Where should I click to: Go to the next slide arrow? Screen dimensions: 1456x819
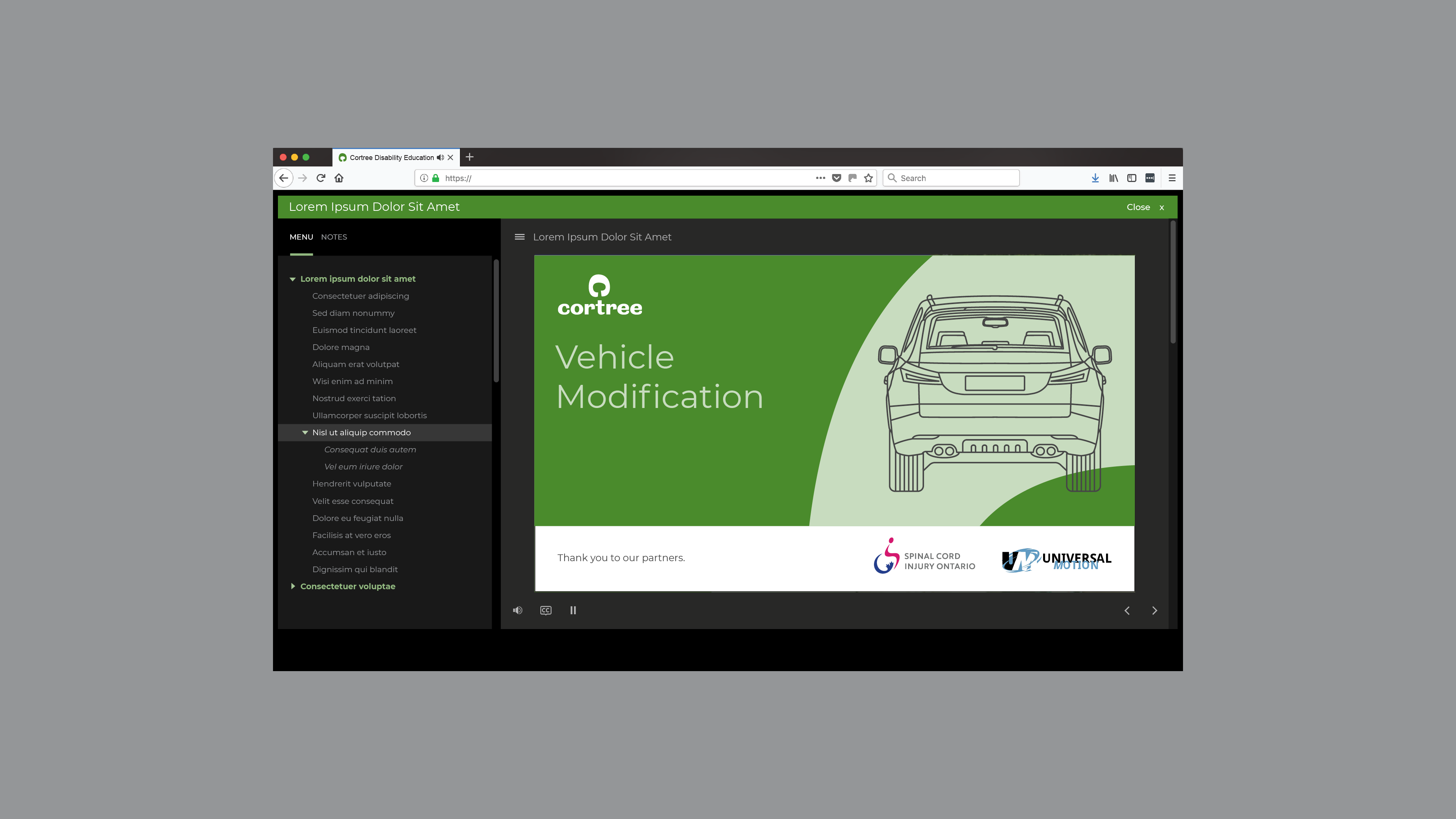click(1154, 610)
